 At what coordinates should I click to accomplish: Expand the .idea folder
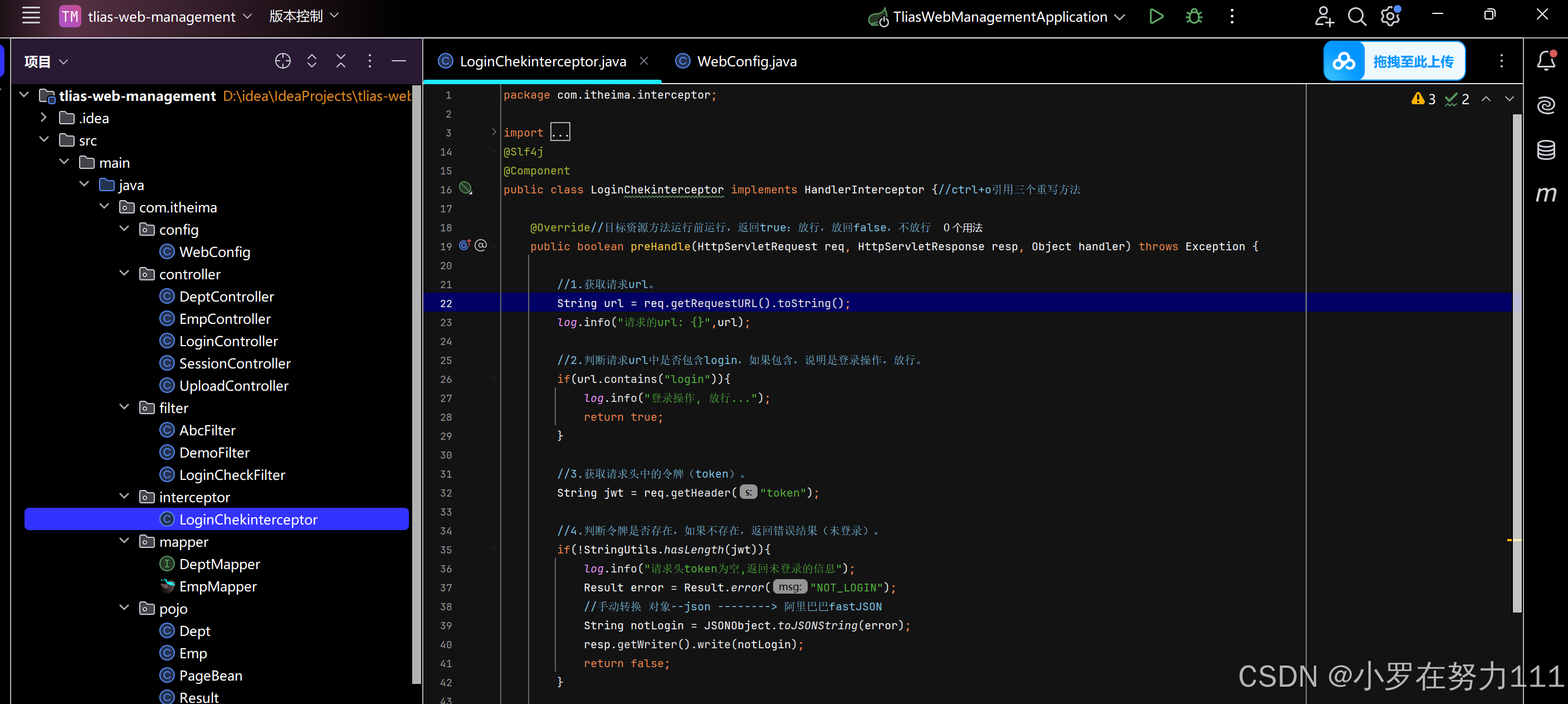[43, 118]
